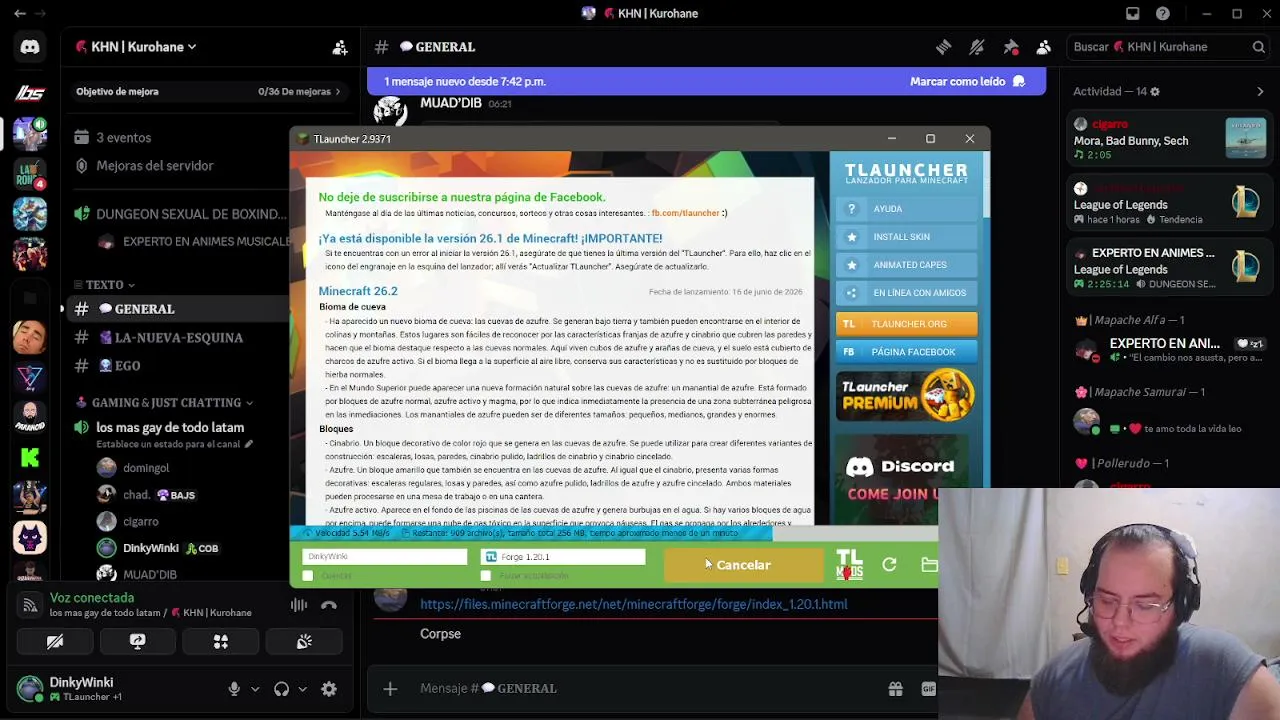The image size is (1280, 720).
Task: Mute the microphone
Action: click(x=234, y=689)
